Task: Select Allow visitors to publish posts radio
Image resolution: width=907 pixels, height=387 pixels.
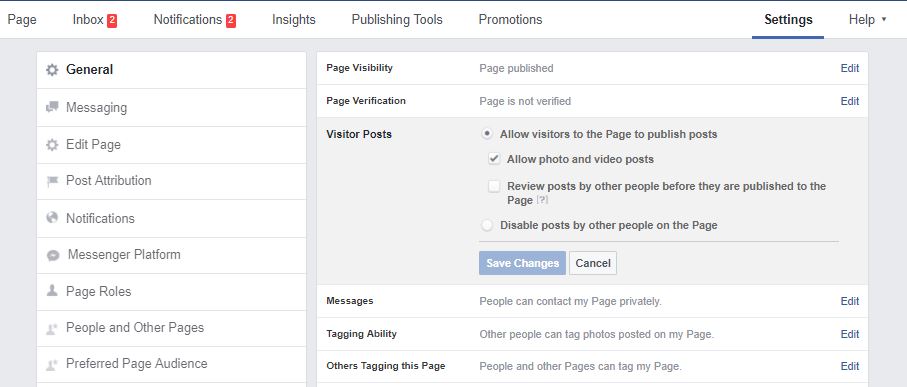Action: (x=487, y=134)
